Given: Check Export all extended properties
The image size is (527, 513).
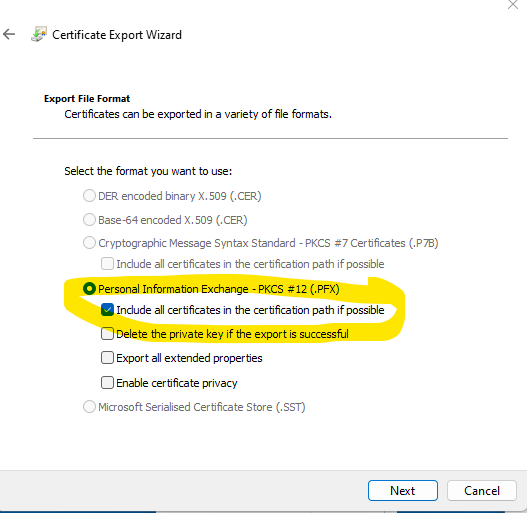Looking at the screenshot, I should pos(107,358).
